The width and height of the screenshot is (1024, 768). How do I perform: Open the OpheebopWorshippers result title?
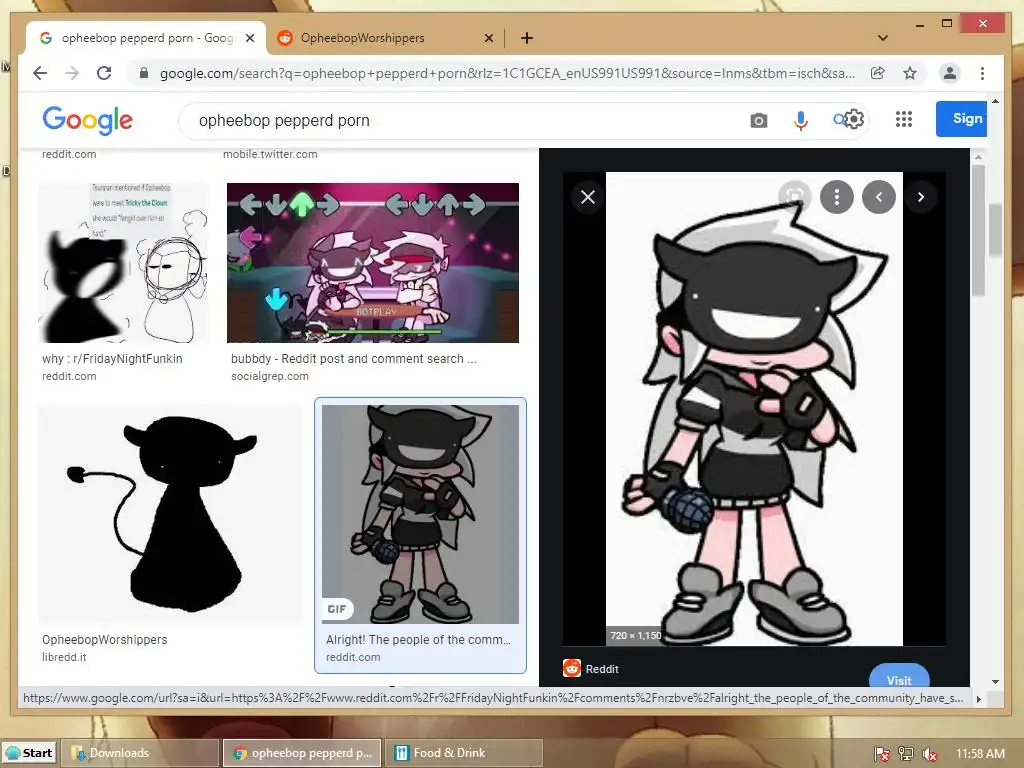[104, 639]
